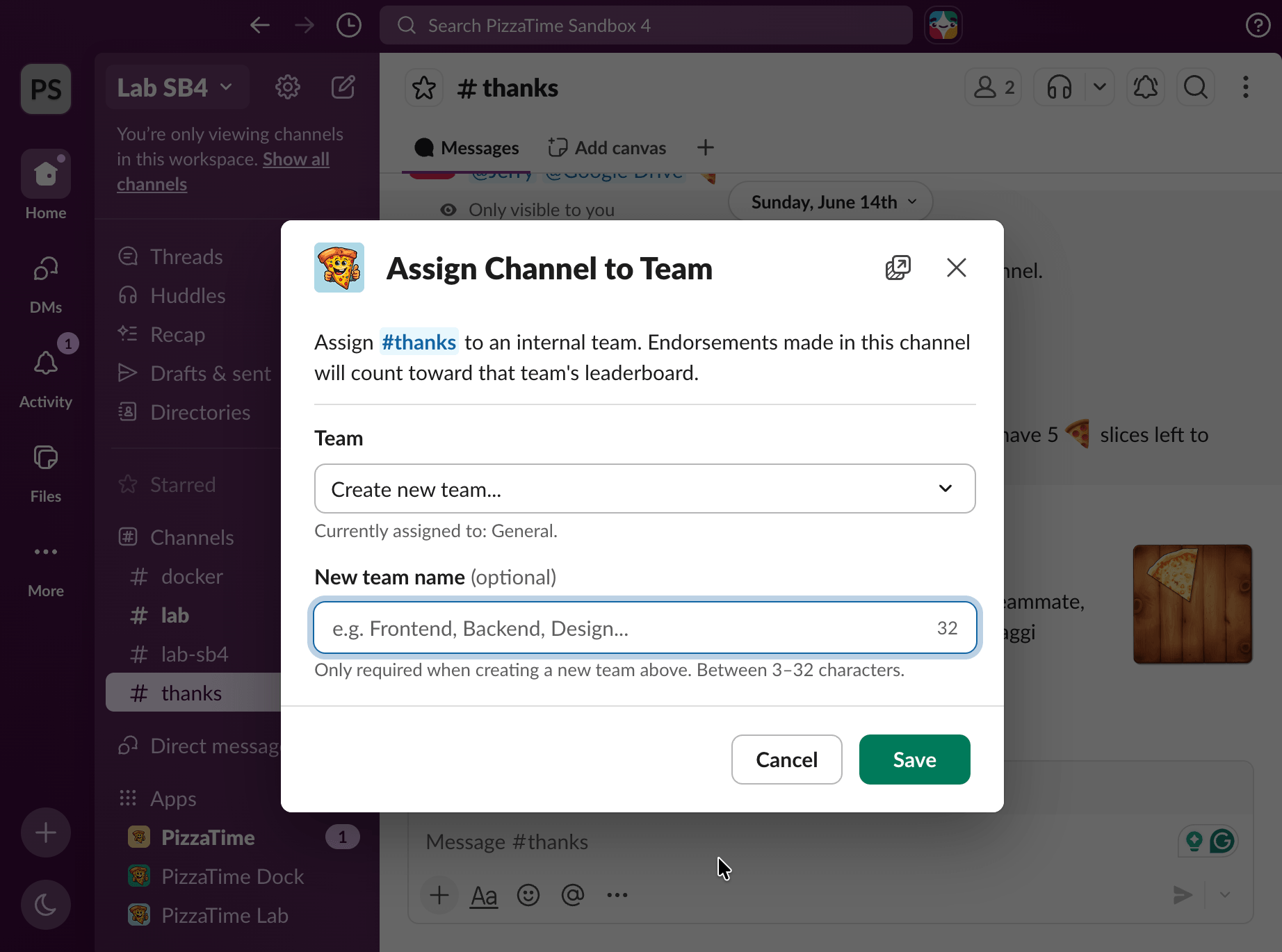Expand huddle options chevron
The height and width of the screenshot is (952, 1282).
click(1100, 88)
